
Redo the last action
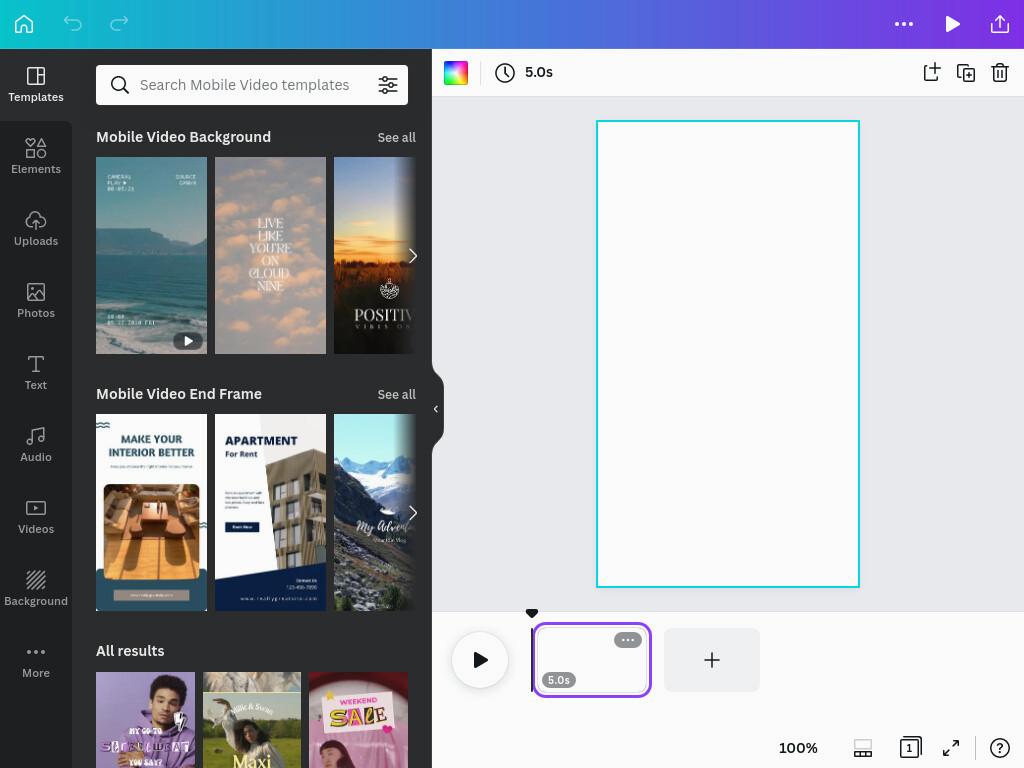(119, 24)
